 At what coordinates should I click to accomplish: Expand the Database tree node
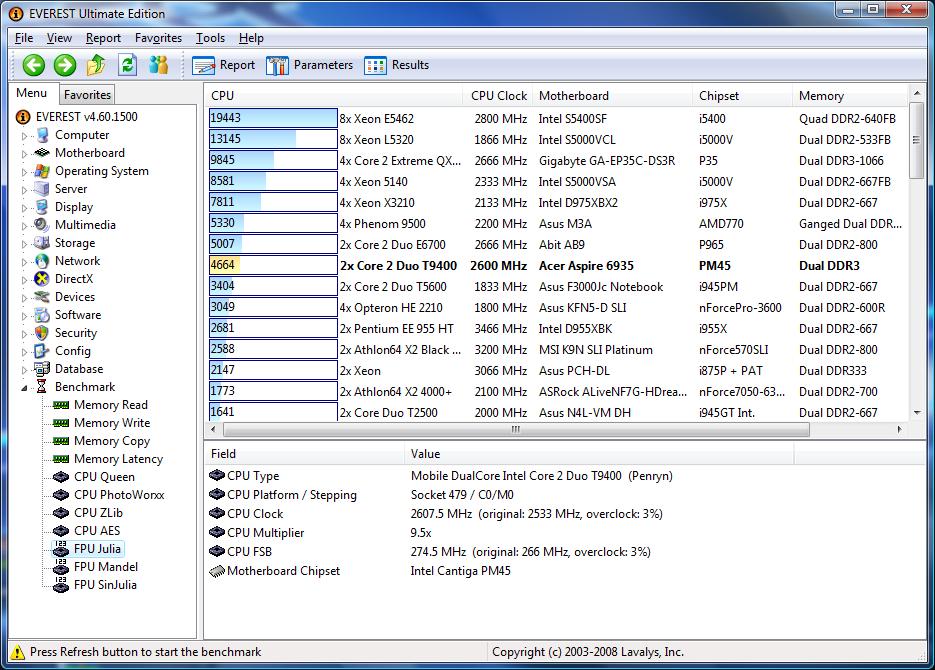[24, 370]
